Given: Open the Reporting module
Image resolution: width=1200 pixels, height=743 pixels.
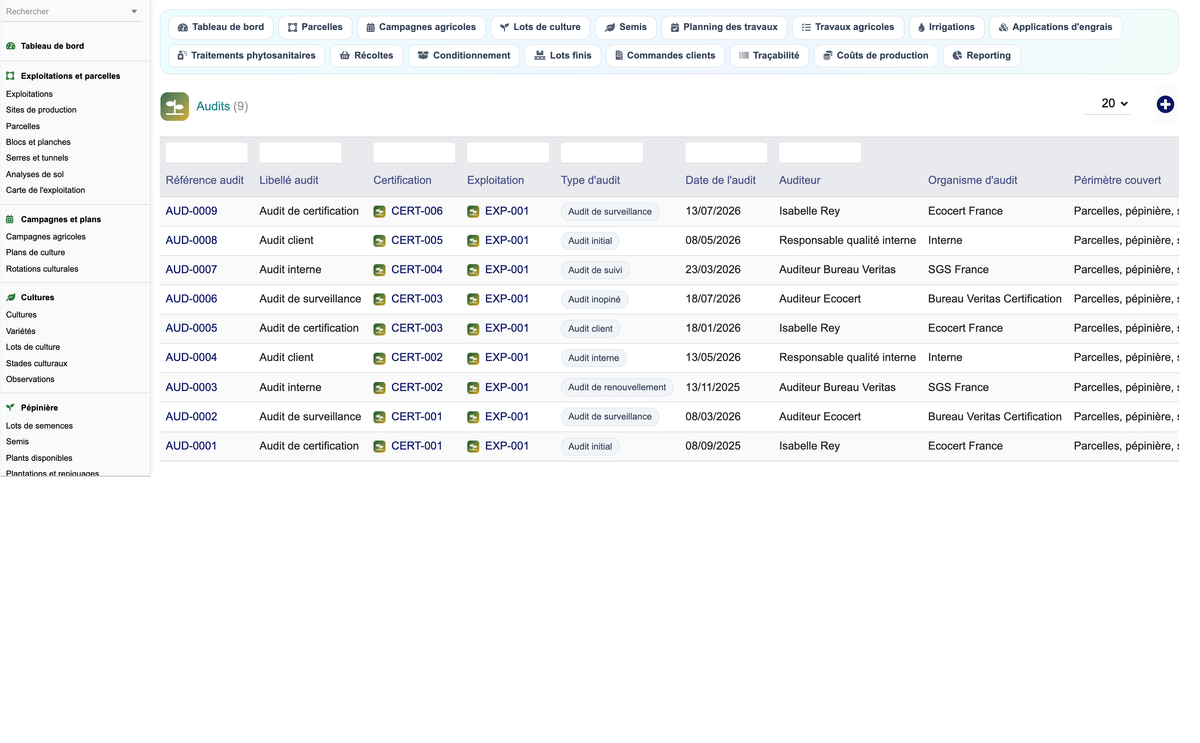Looking at the screenshot, I should tap(981, 55).
